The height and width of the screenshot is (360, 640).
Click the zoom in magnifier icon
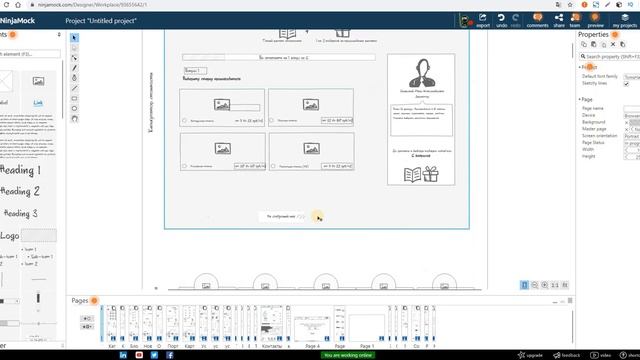544,285
